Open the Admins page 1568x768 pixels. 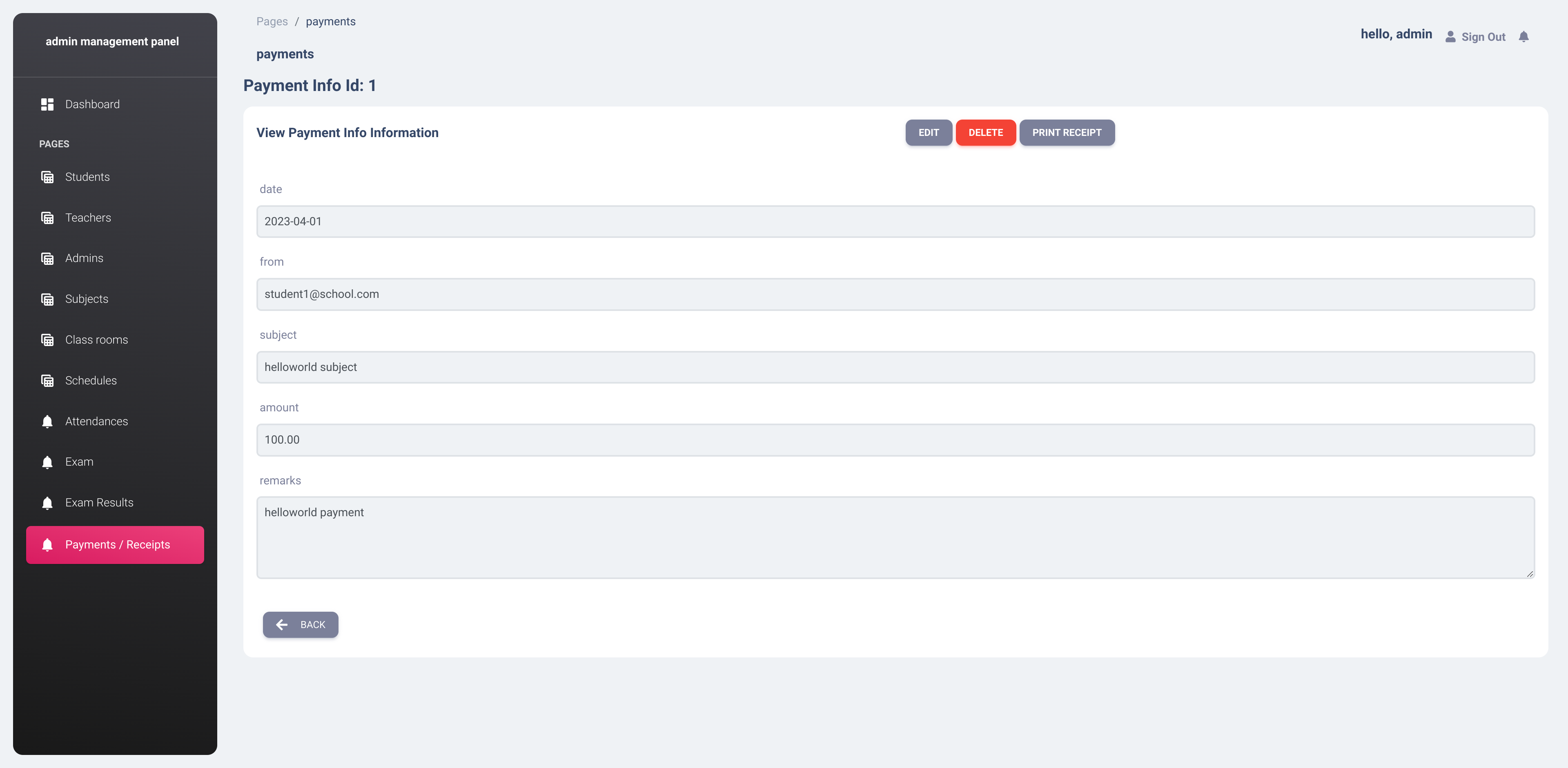point(84,258)
